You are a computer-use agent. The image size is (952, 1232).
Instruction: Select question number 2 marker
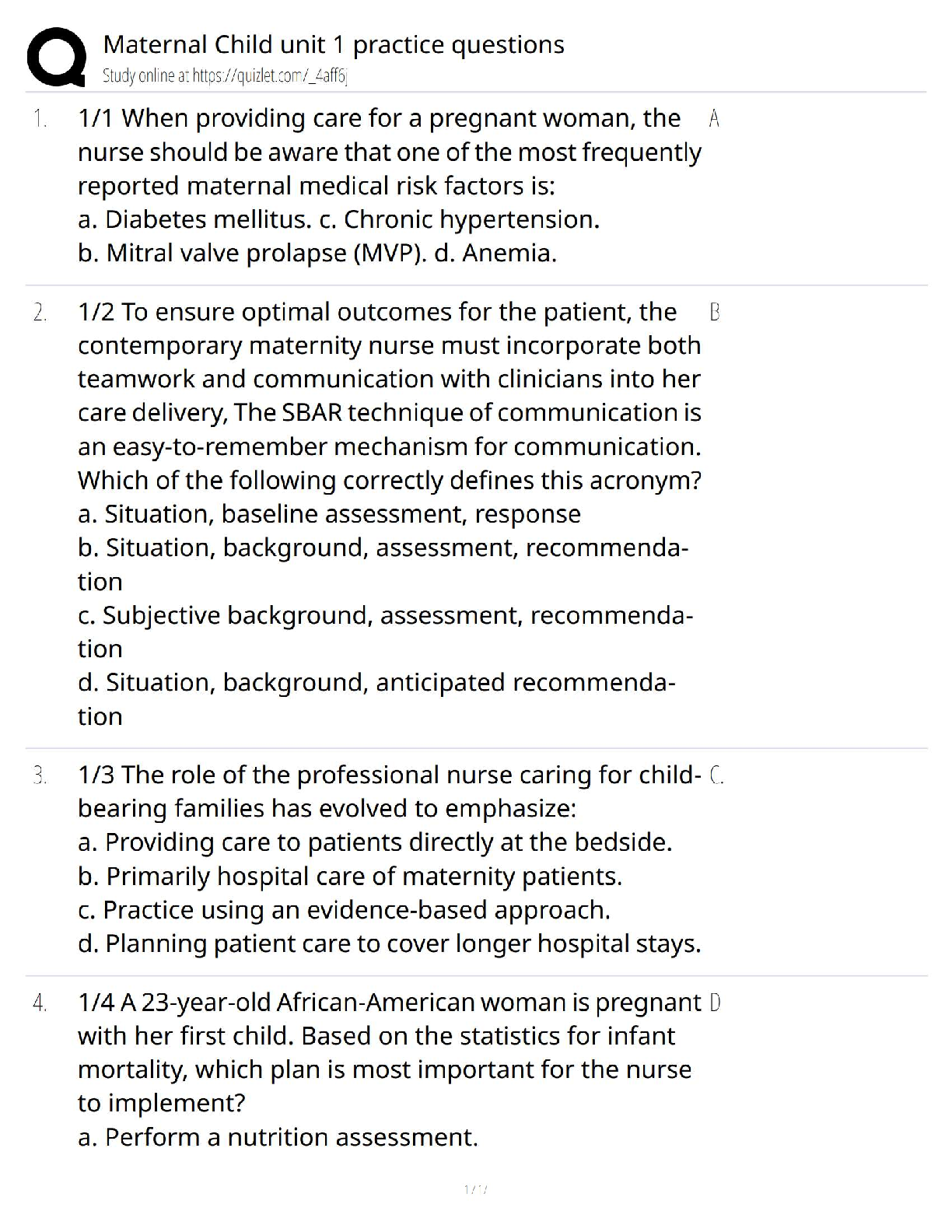40,313
